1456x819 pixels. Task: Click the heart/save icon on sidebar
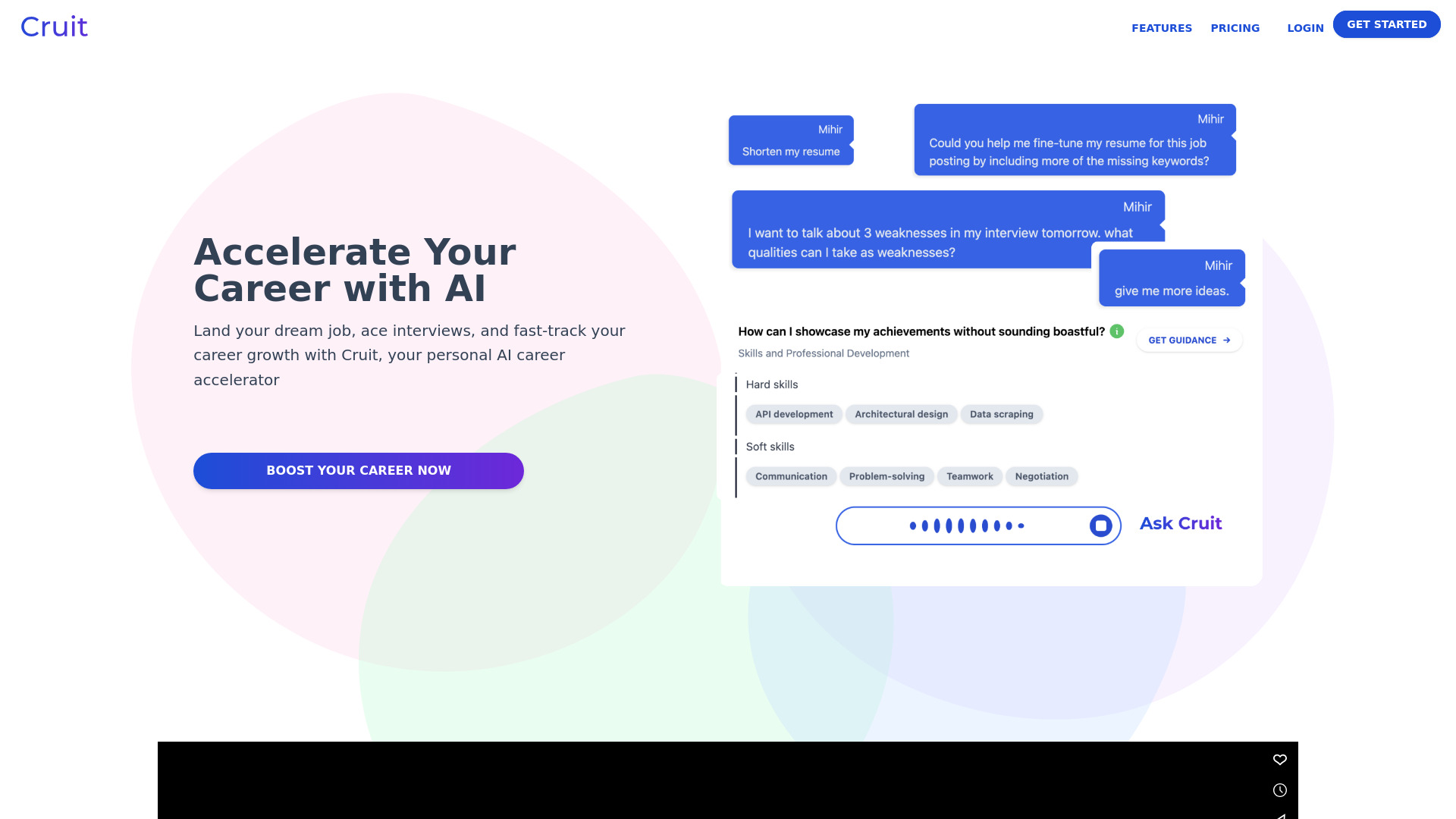point(1280,759)
